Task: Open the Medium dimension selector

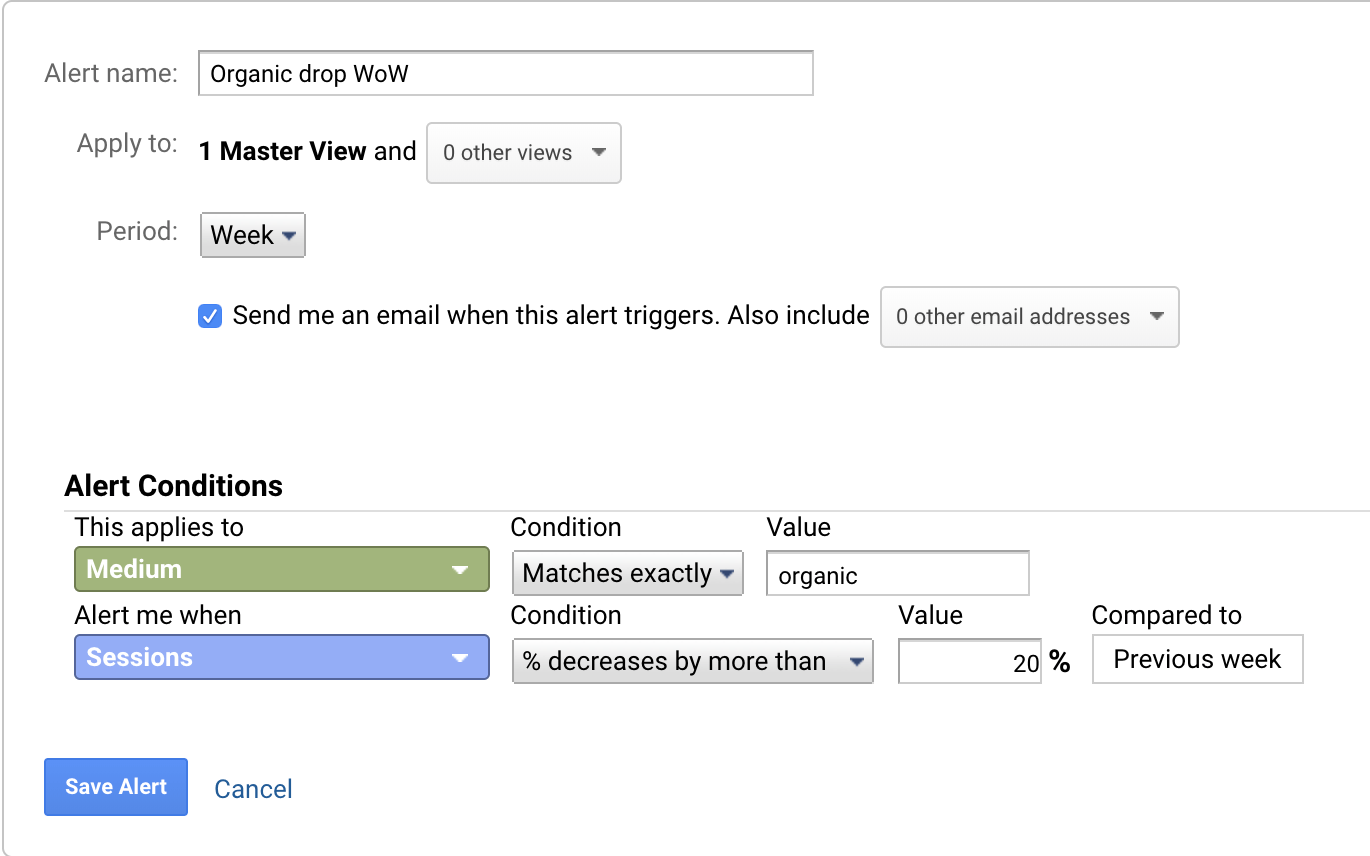Action: click(280, 568)
